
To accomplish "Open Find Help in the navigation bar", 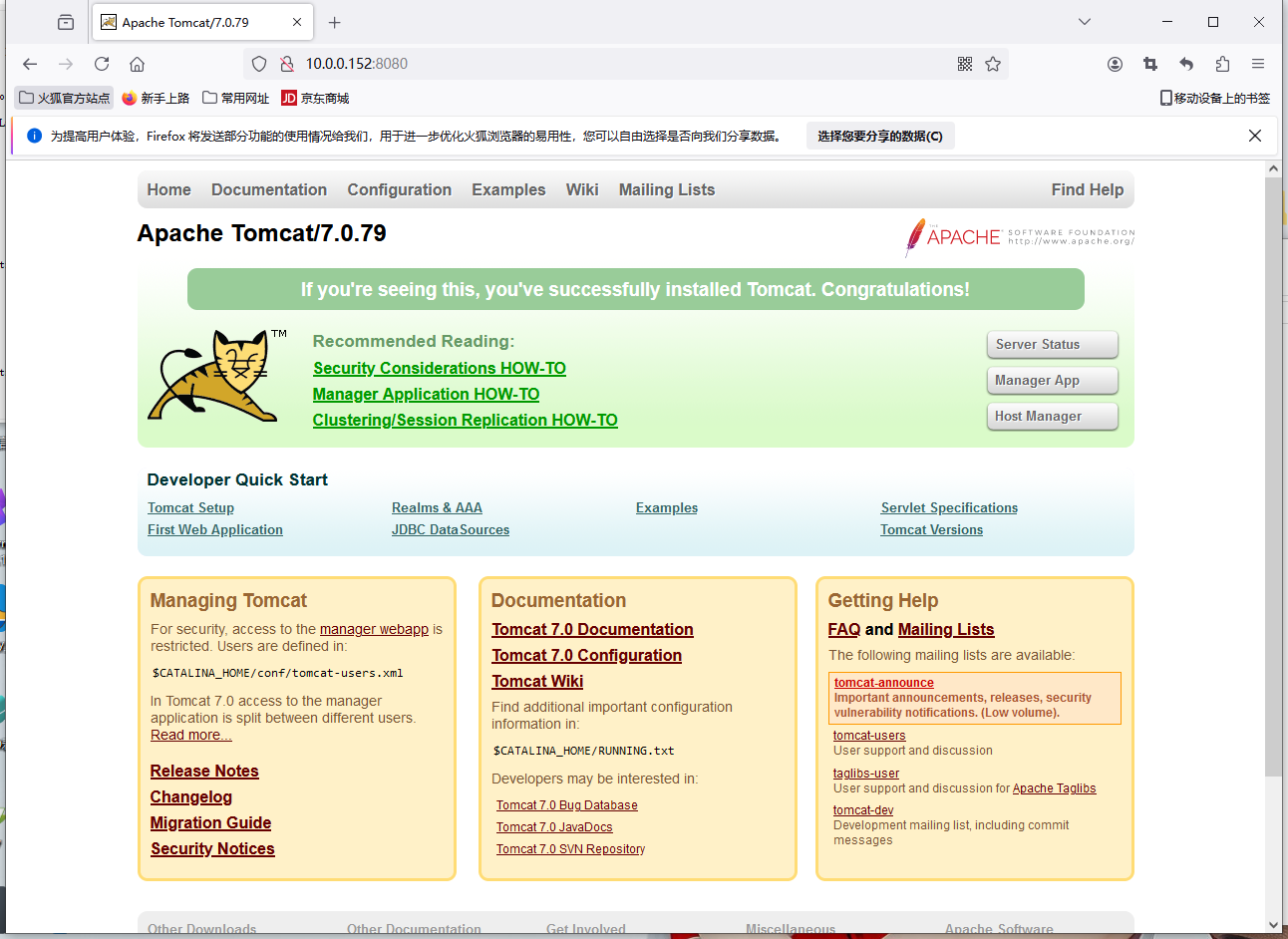I will 1088,189.
